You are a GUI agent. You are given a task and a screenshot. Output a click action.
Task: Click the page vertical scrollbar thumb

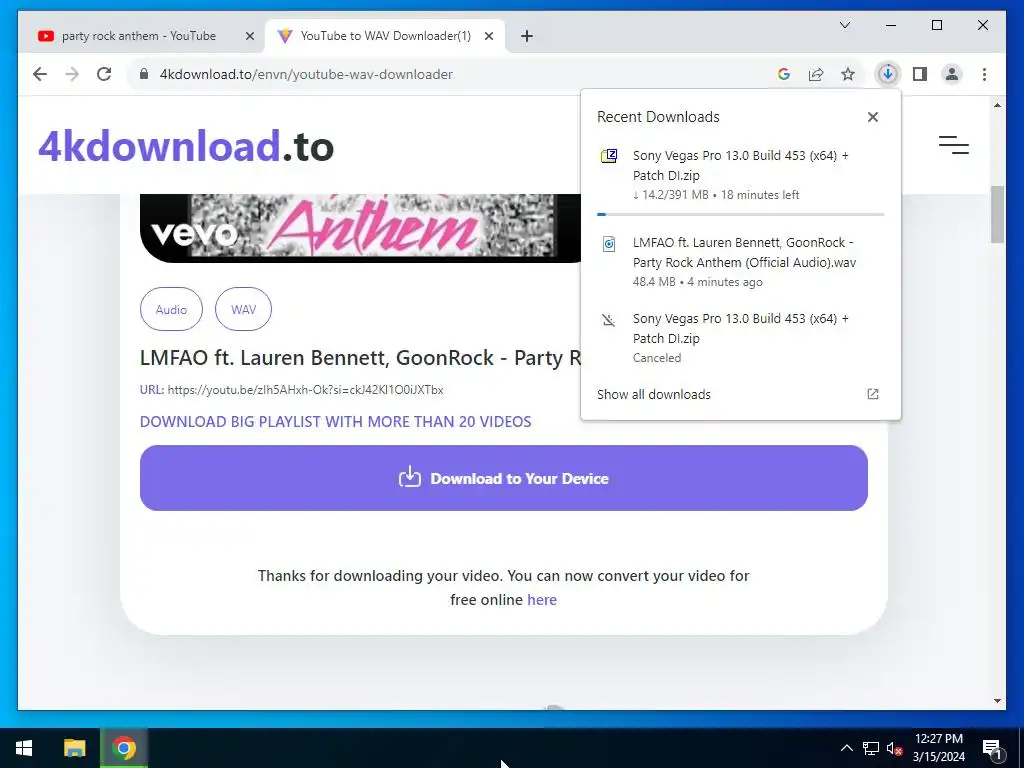tap(997, 215)
